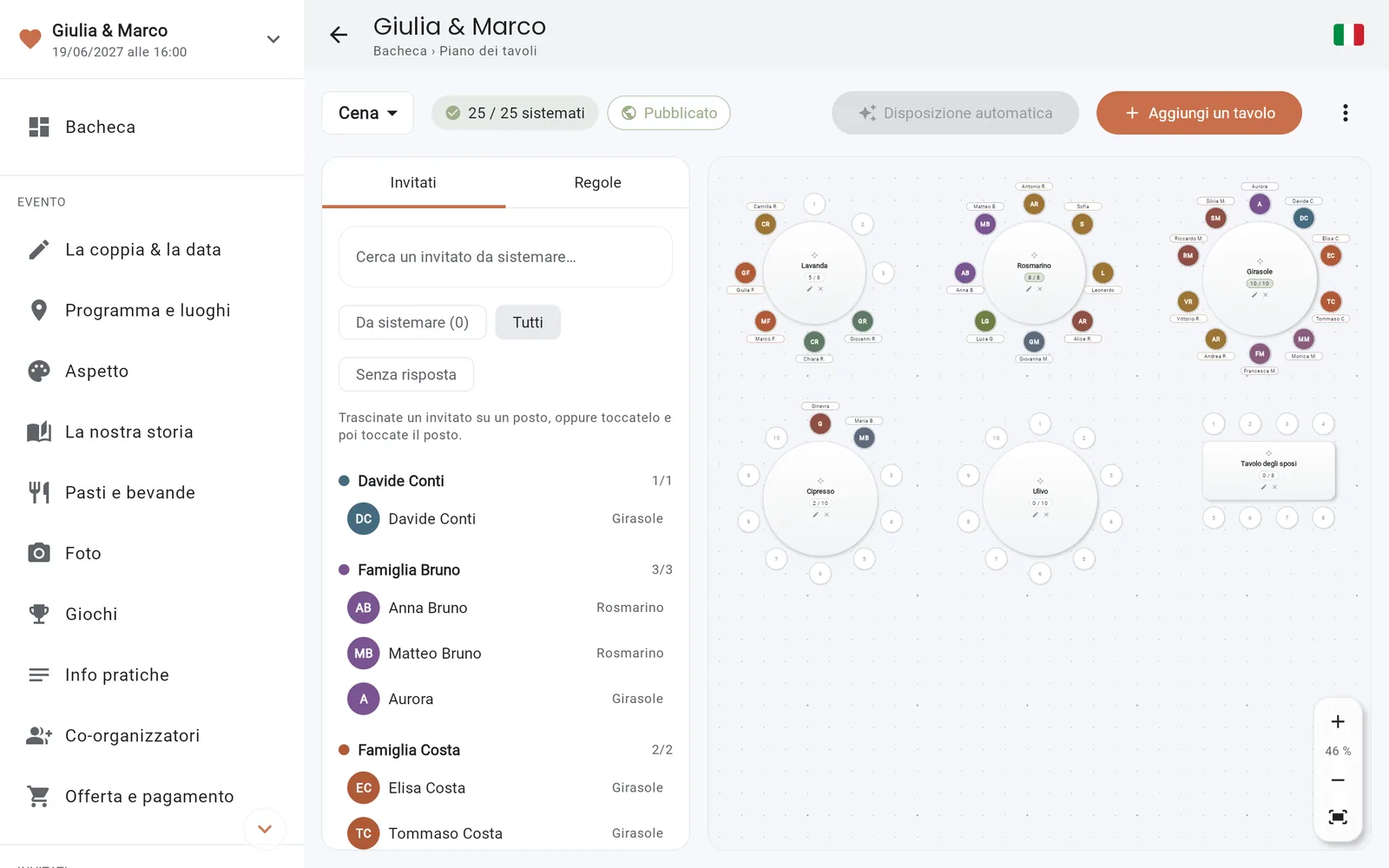Screen dimensions: 1389x868
Task: Go back using the arrow icon
Action: [x=339, y=35]
